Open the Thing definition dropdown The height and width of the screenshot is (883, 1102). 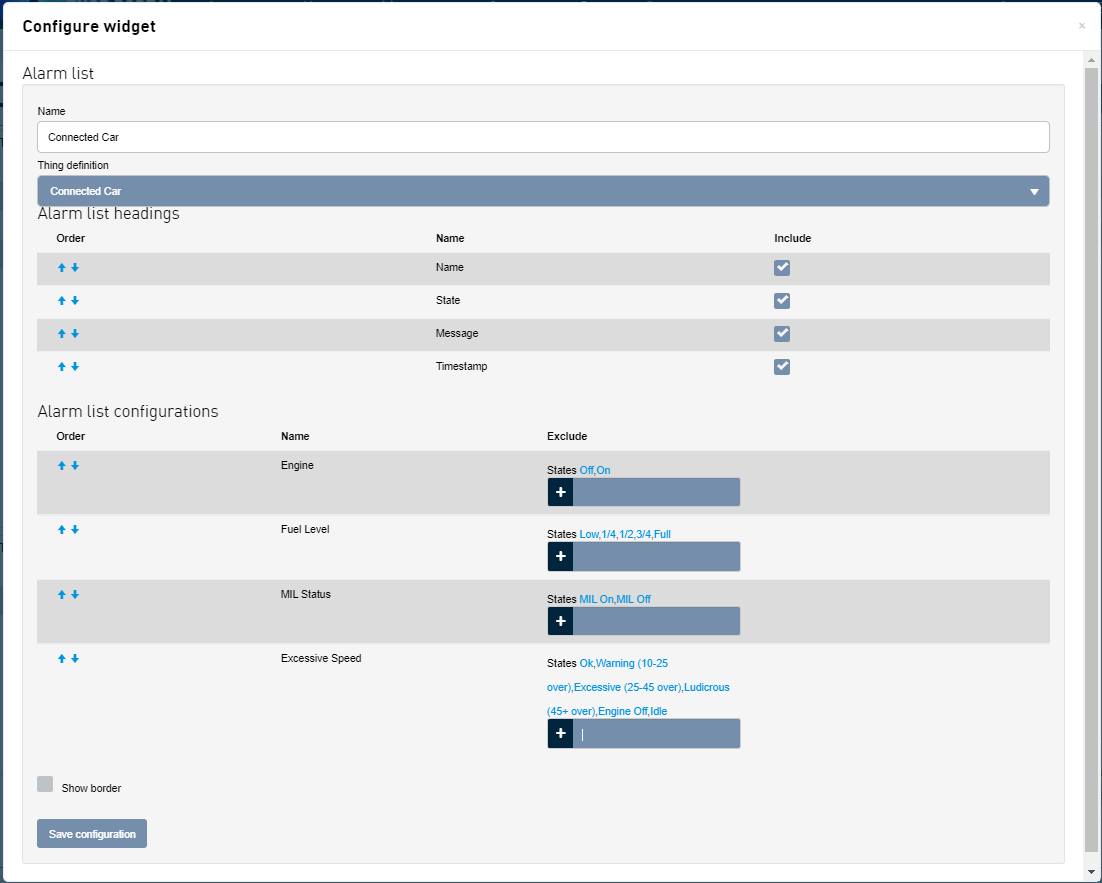pyautogui.click(x=543, y=191)
